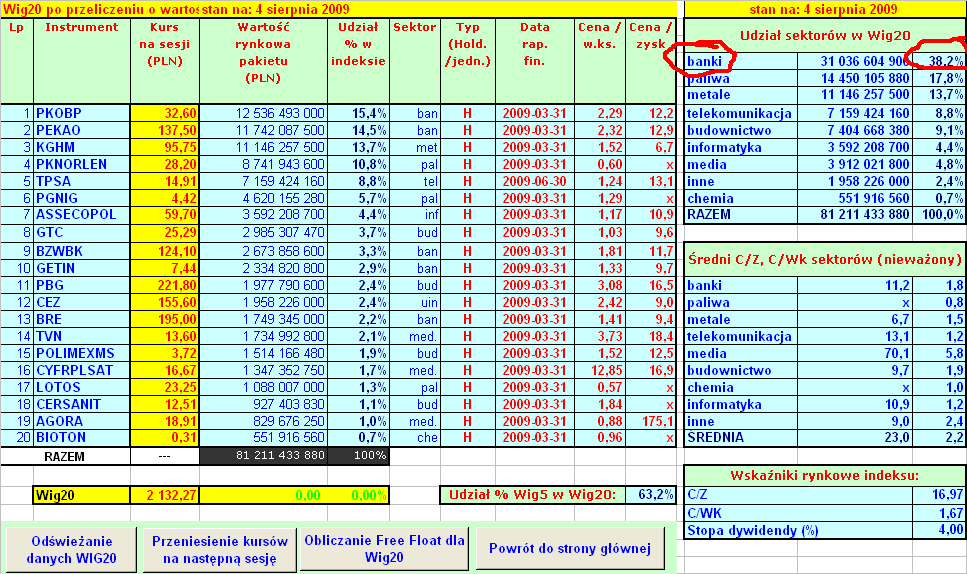Click the KGHM price cell 95,75
This screenshot has width=967, height=574.
pos(165,147)
